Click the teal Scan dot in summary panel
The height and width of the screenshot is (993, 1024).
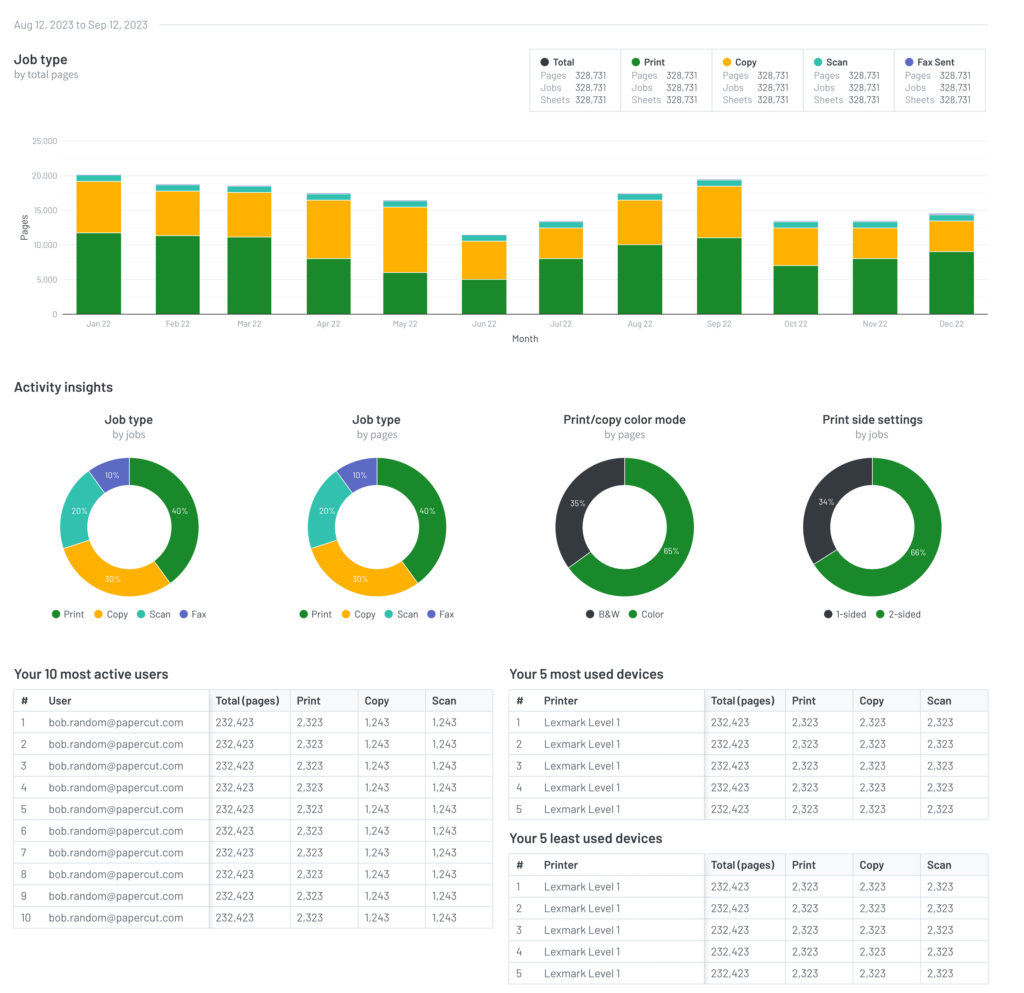(x=817, y=62)
